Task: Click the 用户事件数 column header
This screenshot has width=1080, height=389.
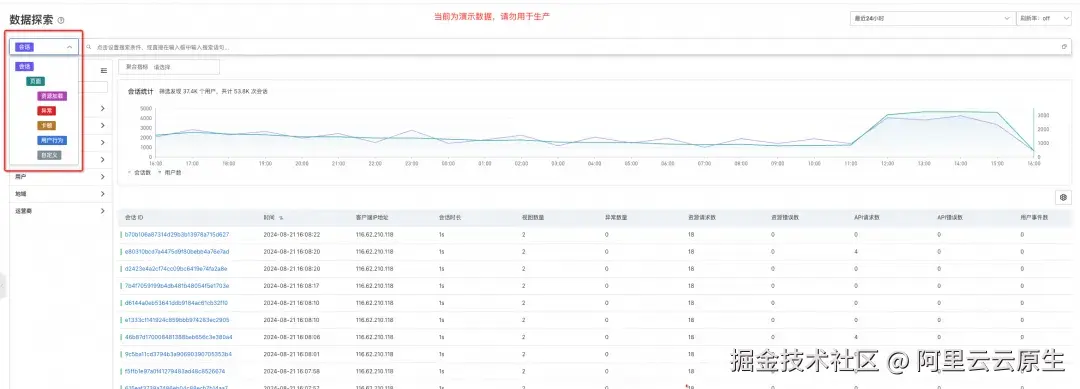Action: point(1034,218)
